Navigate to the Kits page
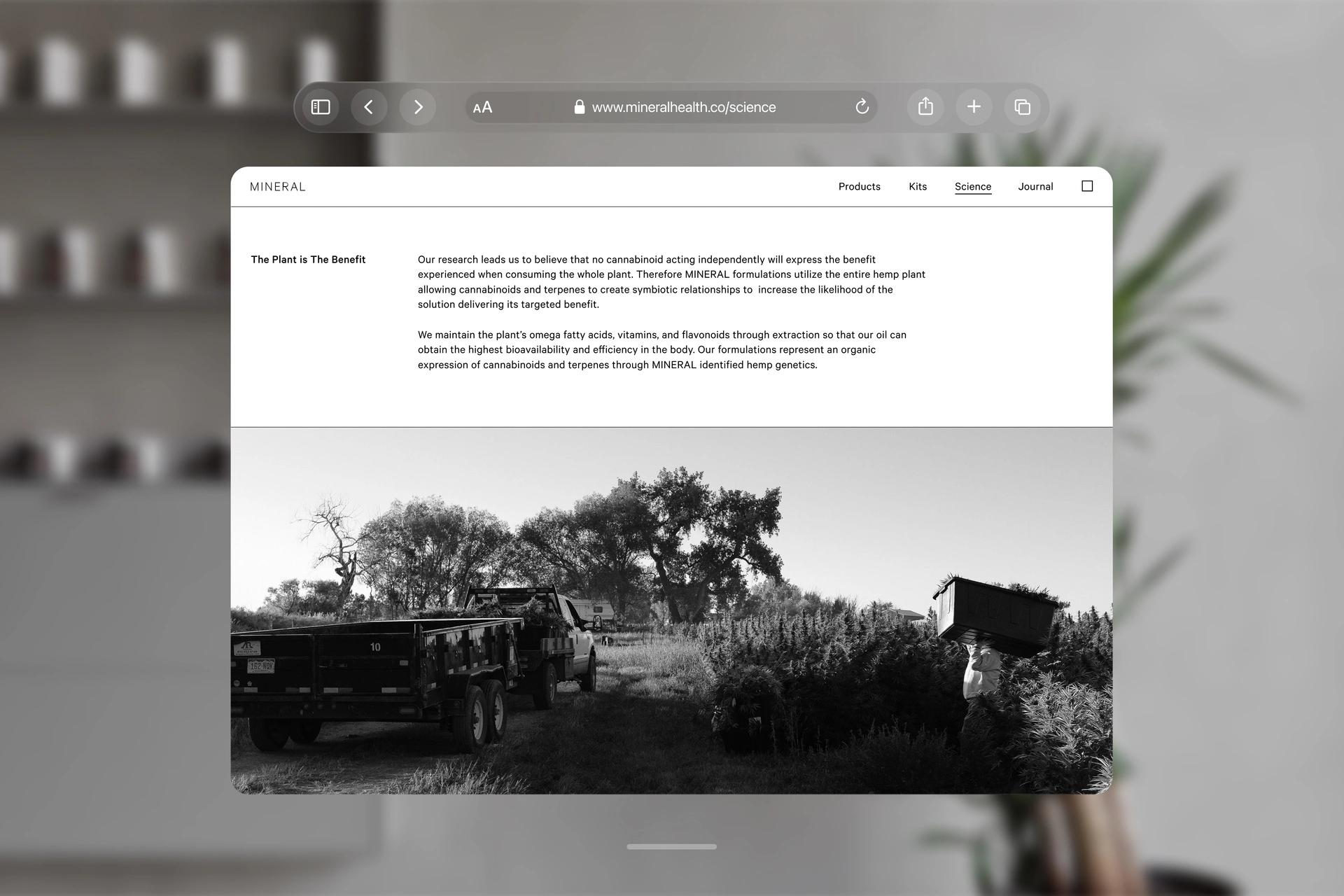 coord(917,187)
